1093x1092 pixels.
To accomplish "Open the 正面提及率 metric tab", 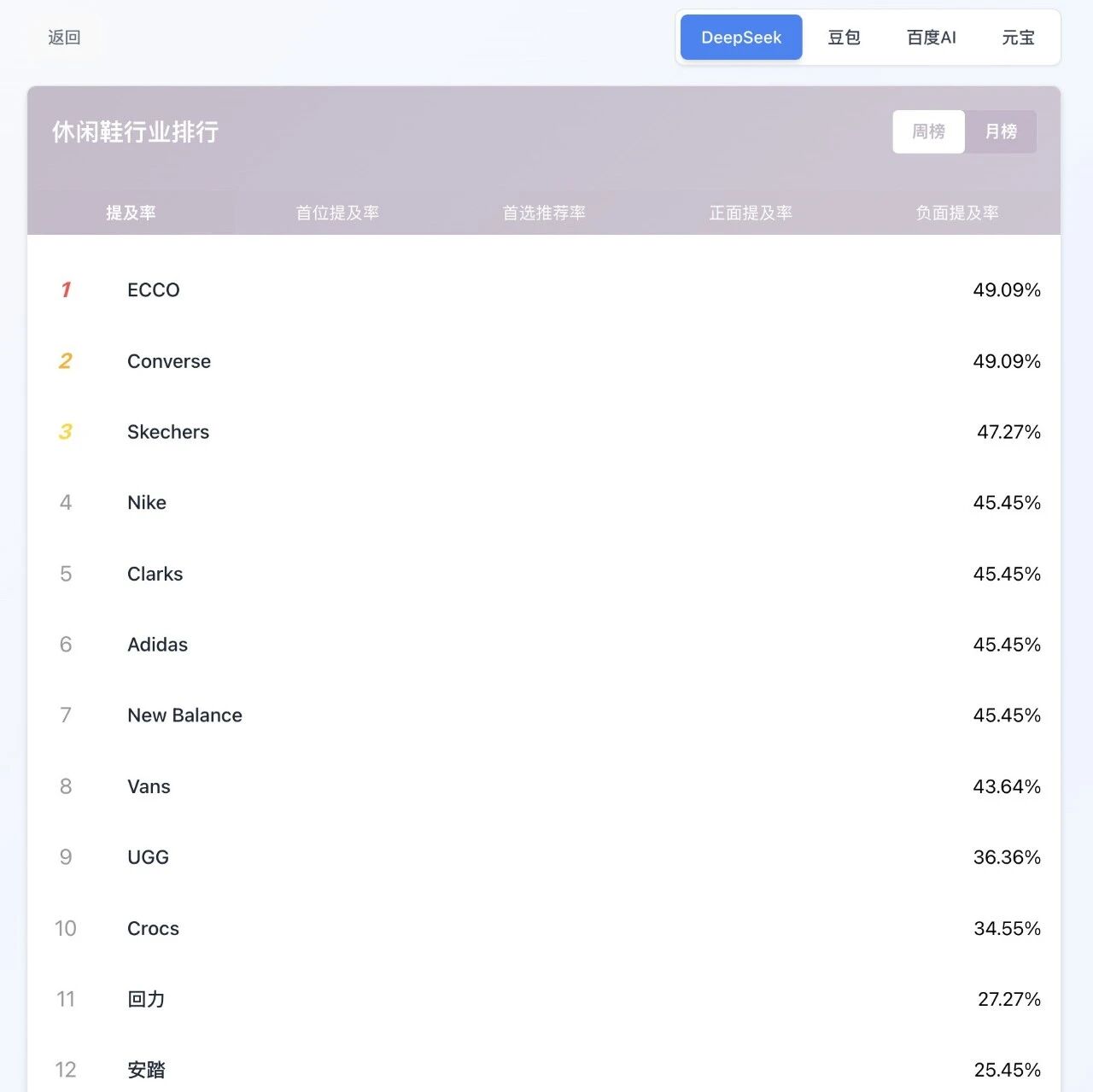I will pos(751,213).
